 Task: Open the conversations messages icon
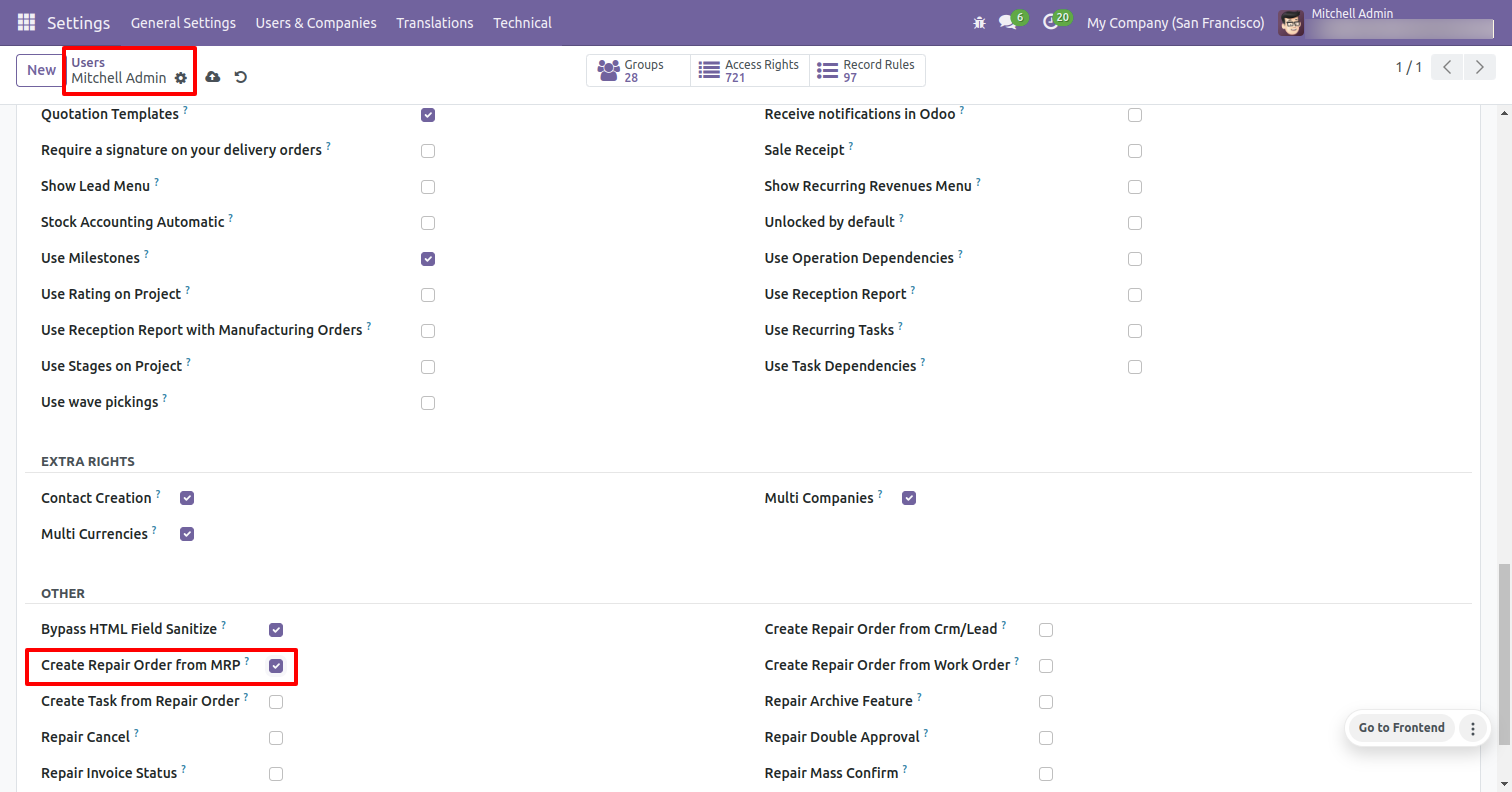[1008, 22]
